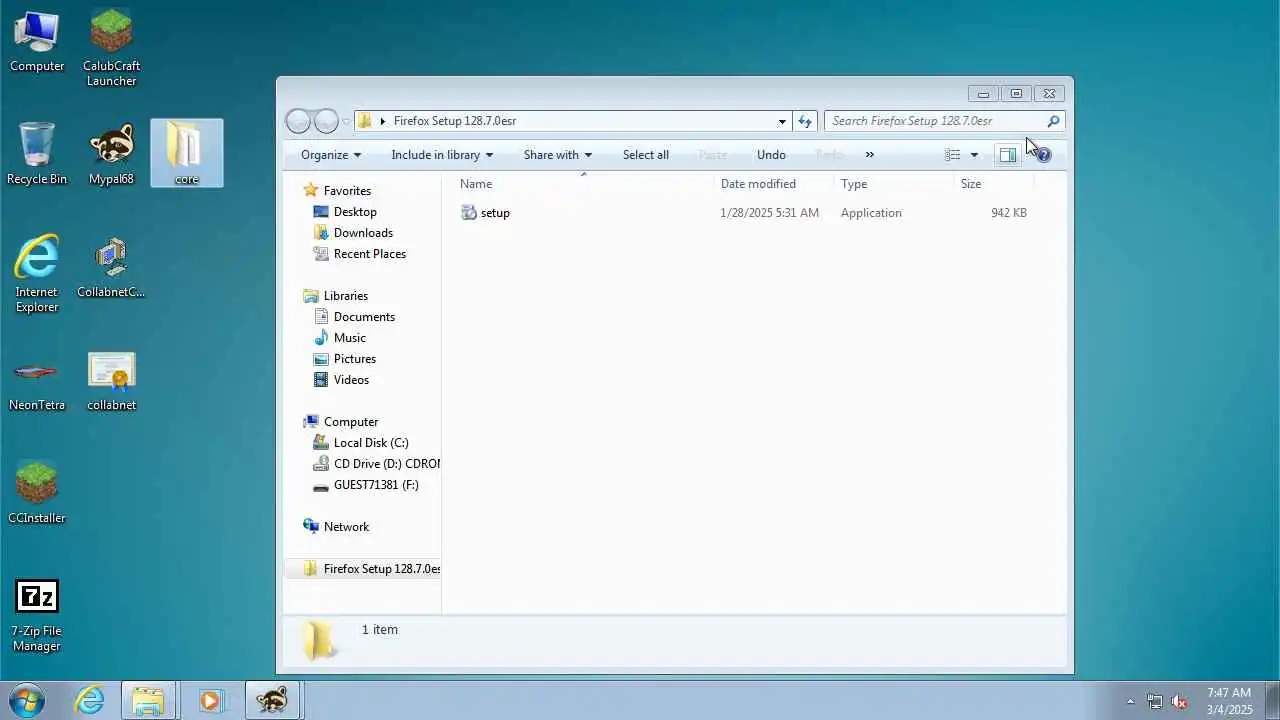Screen dimensions: 1280x720
Task: Open Include in library dropdown
Action: point(442,155)
